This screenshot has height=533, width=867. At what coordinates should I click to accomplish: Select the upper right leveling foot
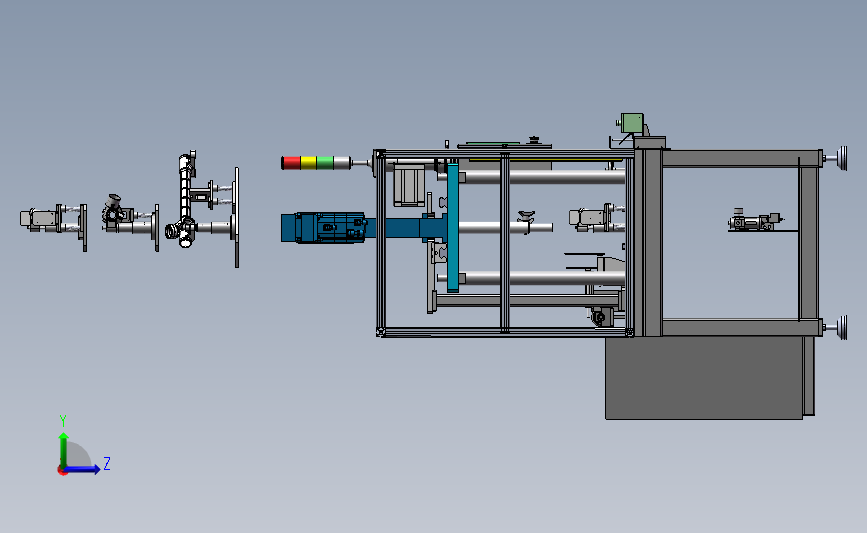(x=835, y=159)
